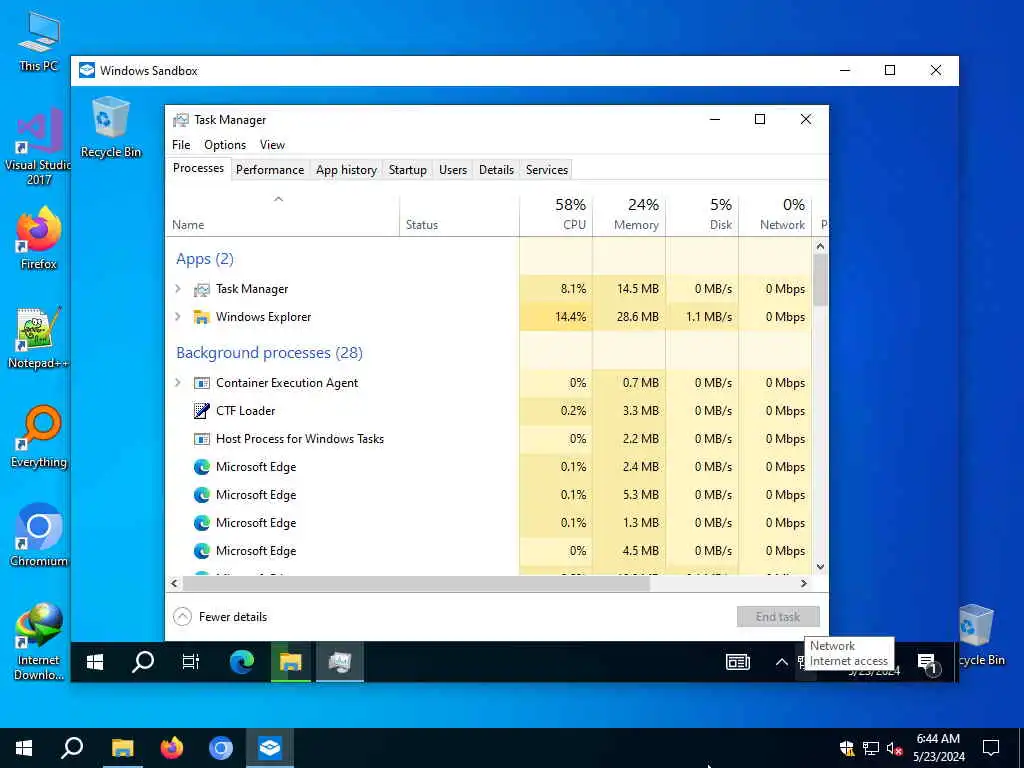Open host taskbar Search
Viewport: 1024px width, 768px height.
(72, 748)
